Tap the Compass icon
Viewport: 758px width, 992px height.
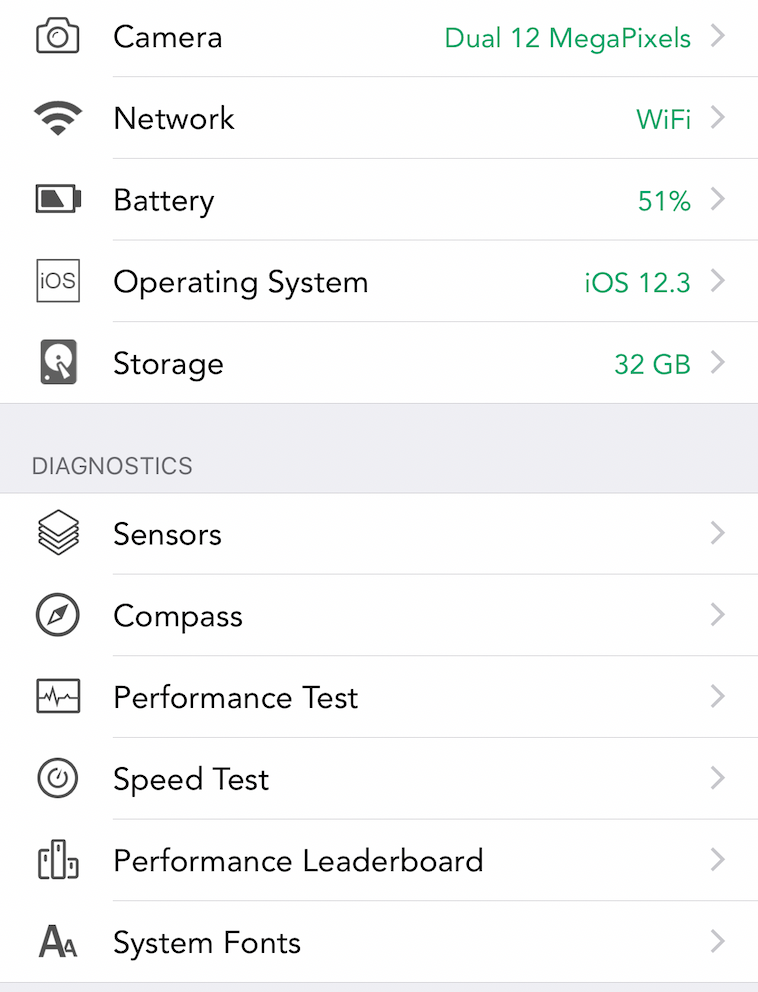coord(58,615)
